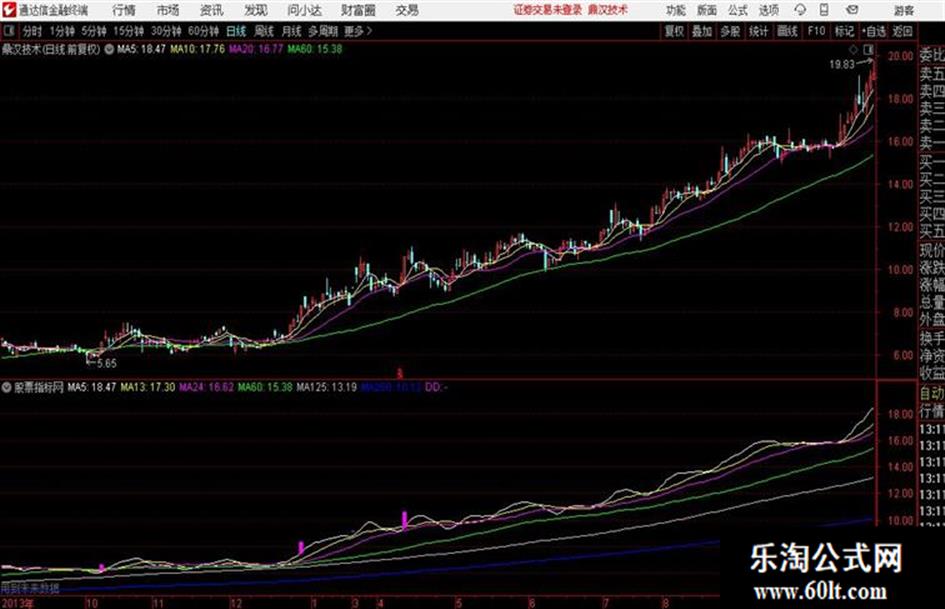Toggle the left side panel icon
This screenshot has height=609, width=945.
(8, 31)
